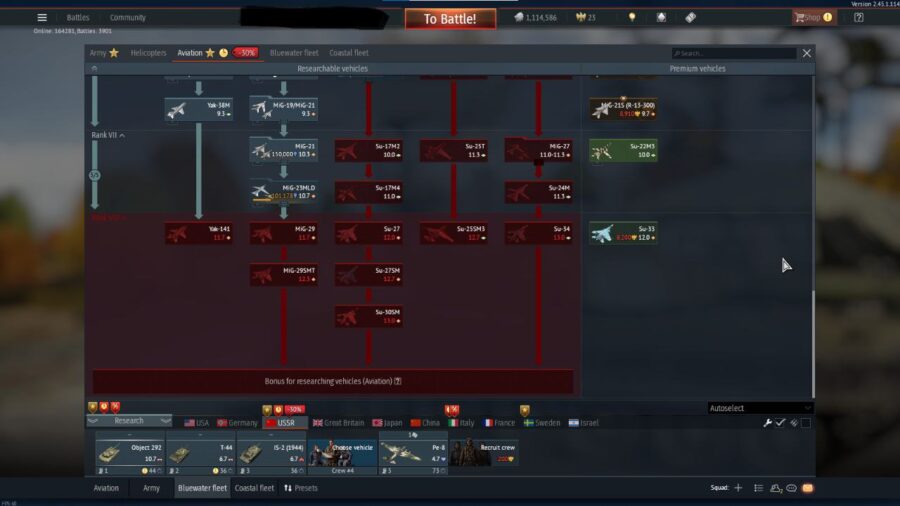The image size is (900, 506).
Task: Add squad member with plus icon
Action: click(738, 488)
